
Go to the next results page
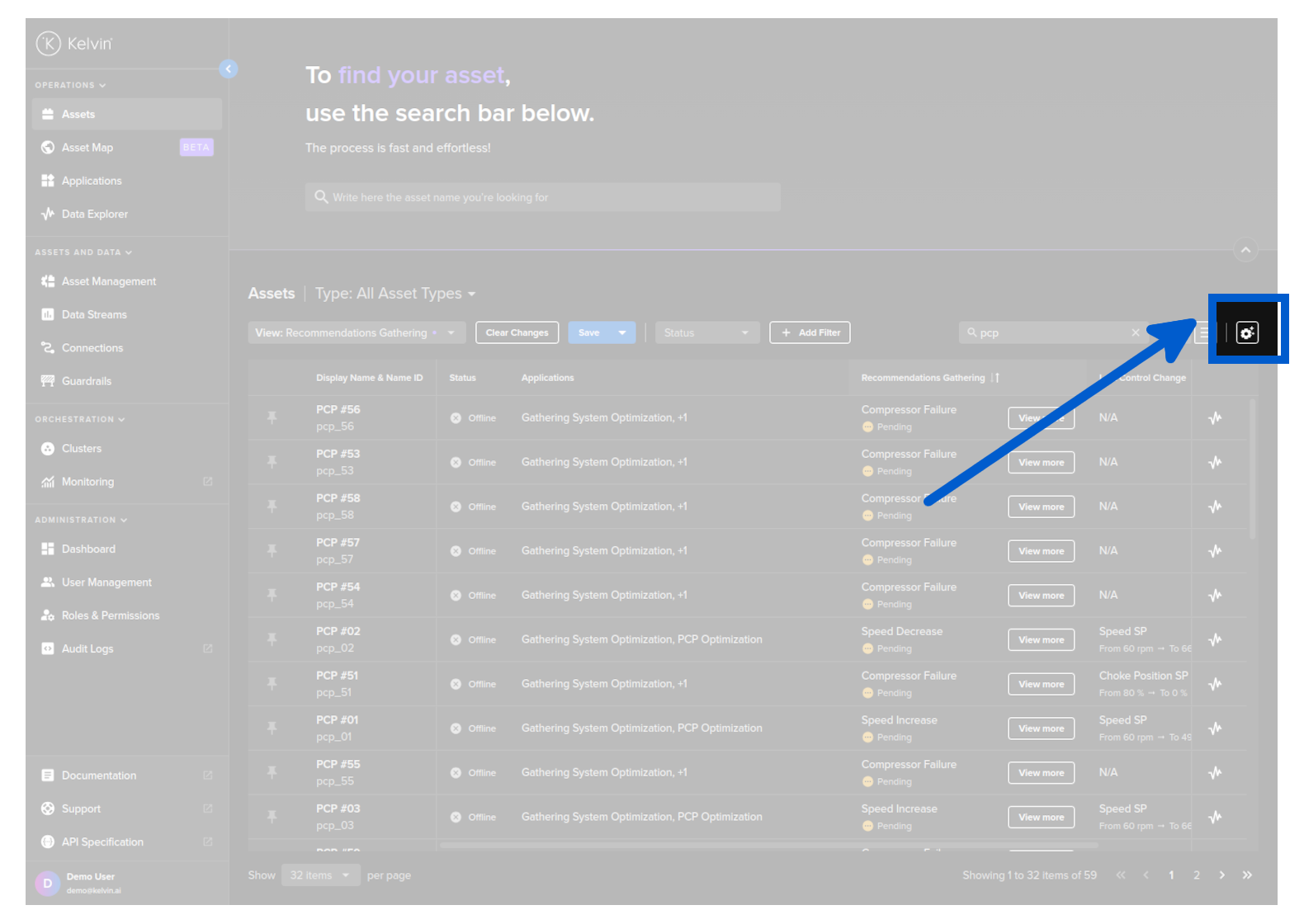[x=1222, y=875]
